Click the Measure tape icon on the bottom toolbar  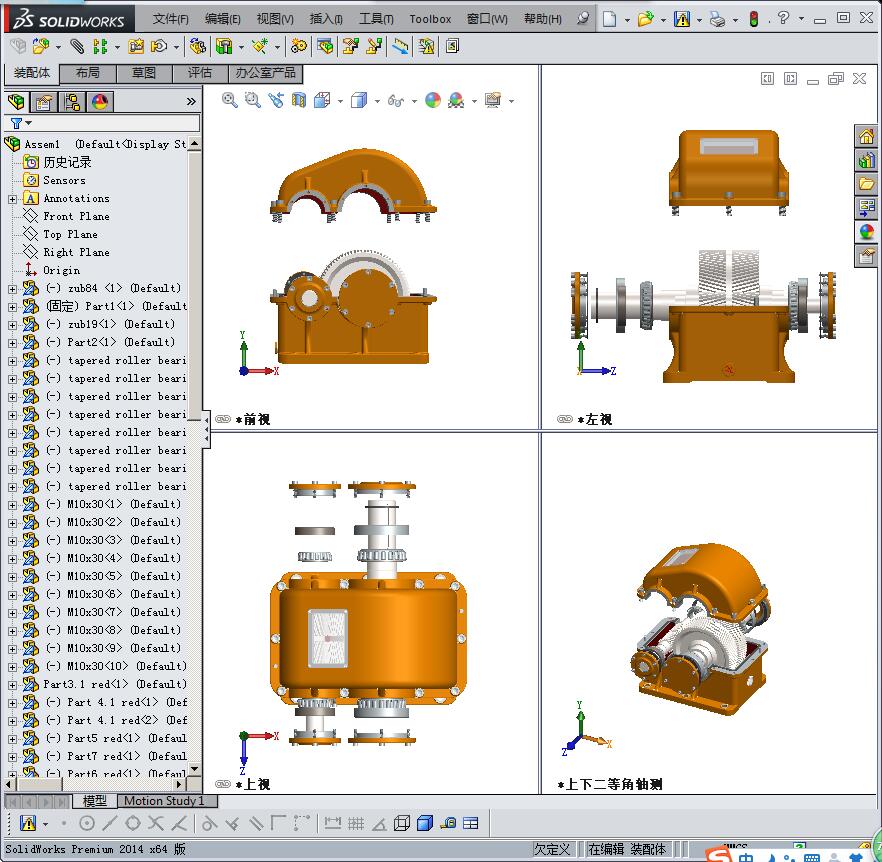[x=448, y=823]
